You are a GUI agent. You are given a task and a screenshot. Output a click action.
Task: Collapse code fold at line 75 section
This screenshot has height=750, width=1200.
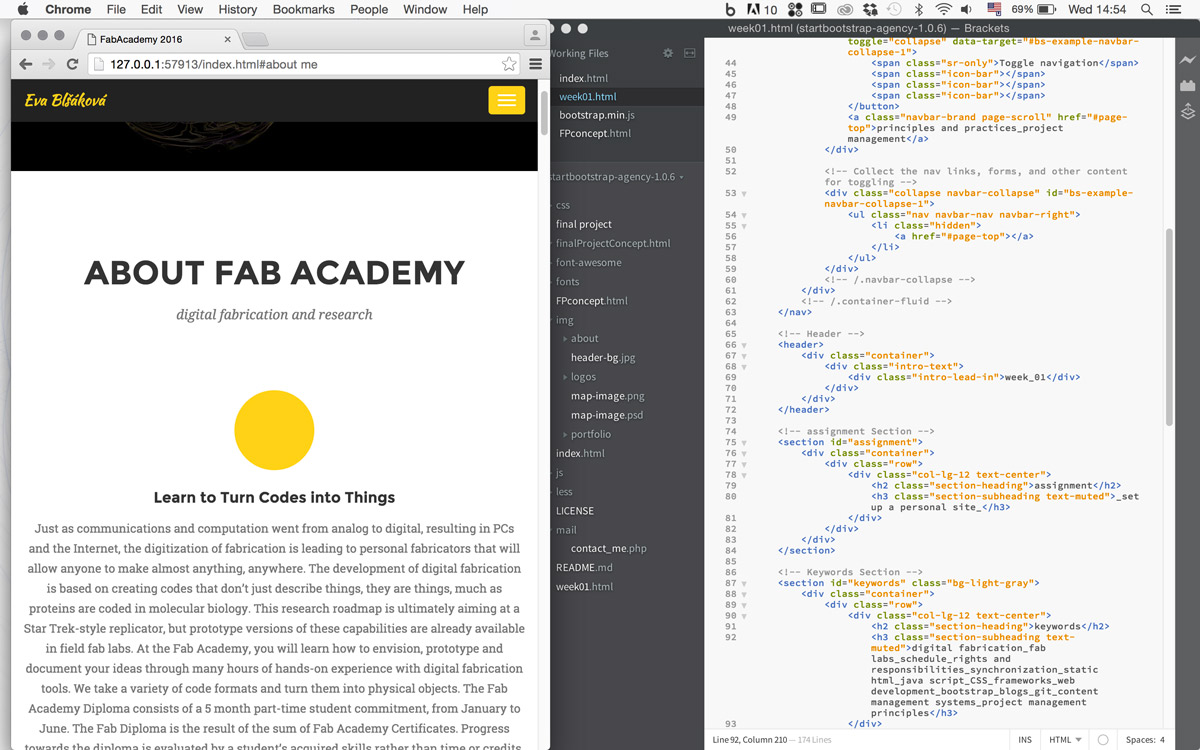[744, 442]
